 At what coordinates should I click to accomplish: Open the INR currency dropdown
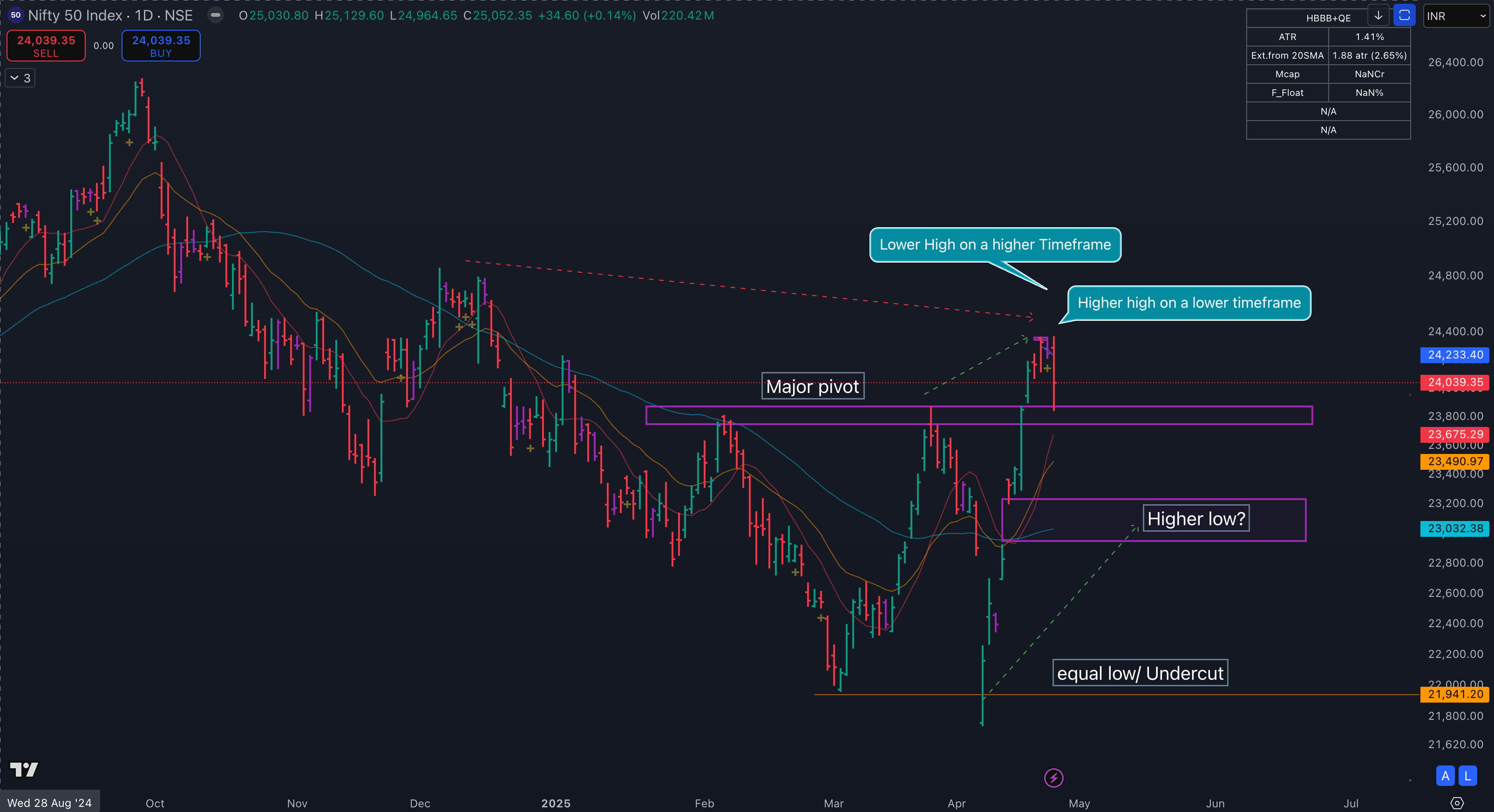(1455, 16)
